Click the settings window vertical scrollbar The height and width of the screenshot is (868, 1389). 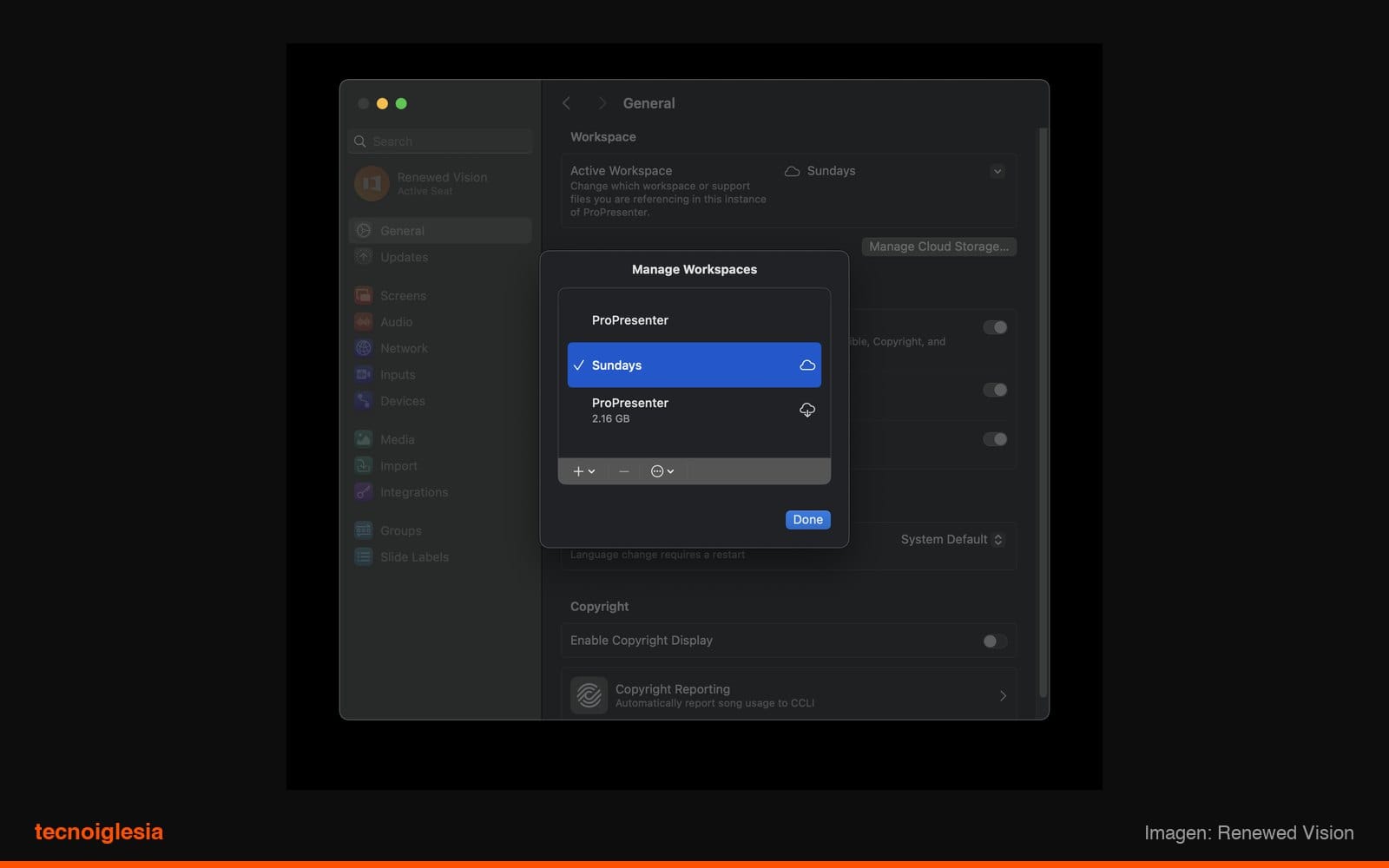[x=1043, y=412]
